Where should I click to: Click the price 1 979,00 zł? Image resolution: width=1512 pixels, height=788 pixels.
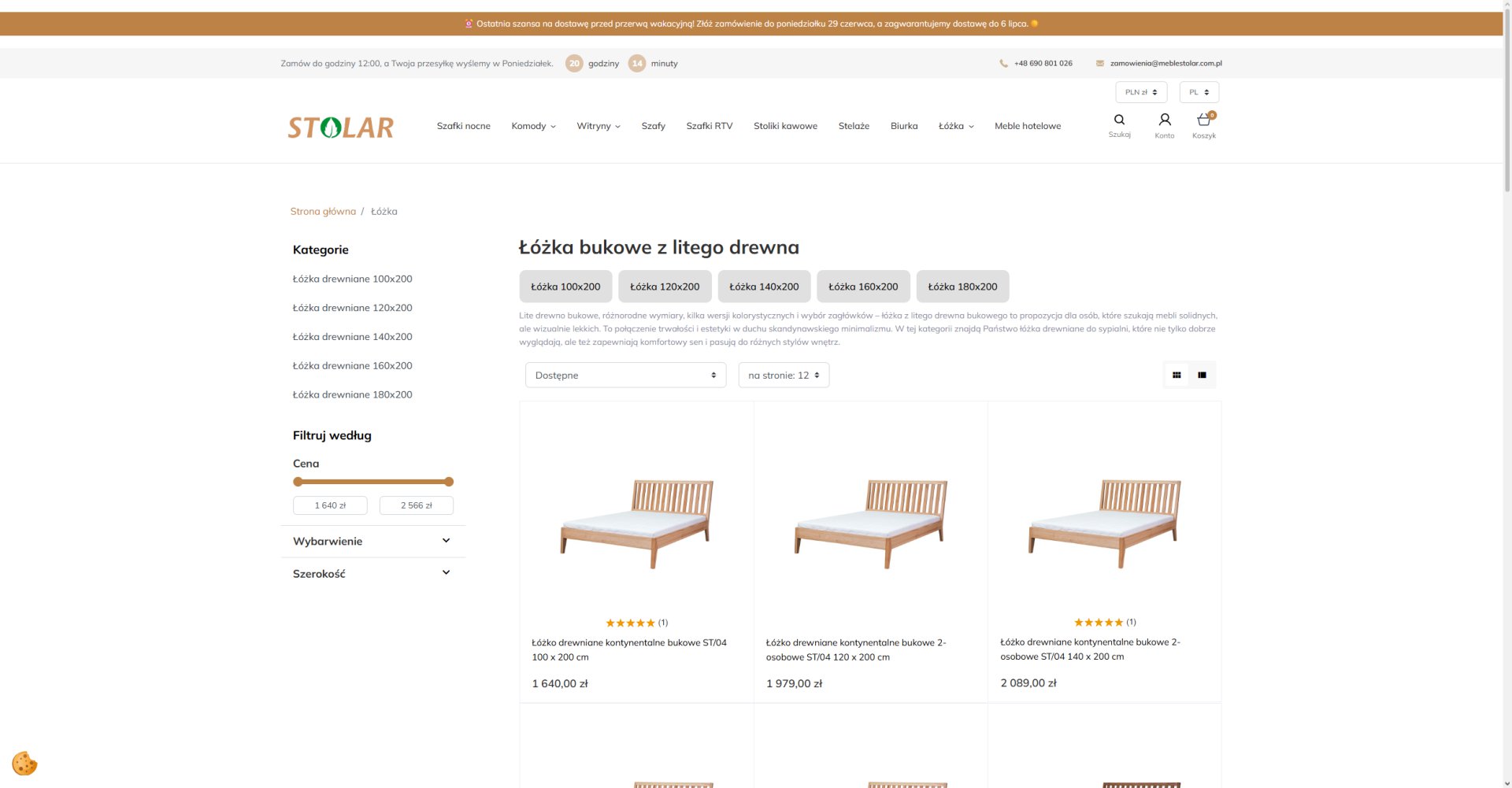pyautogui.click(x=794, y=683)
